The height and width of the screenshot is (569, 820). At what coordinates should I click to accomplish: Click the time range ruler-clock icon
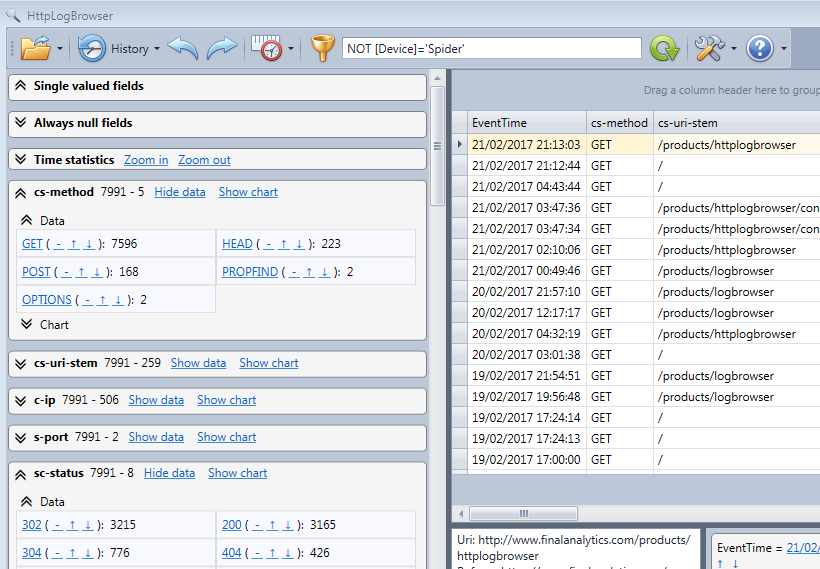tap(266, 48)
